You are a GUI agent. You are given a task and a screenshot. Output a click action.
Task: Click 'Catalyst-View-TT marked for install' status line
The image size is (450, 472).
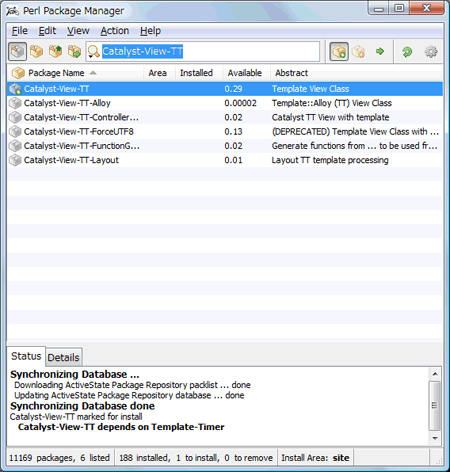[x=76, y=417]
